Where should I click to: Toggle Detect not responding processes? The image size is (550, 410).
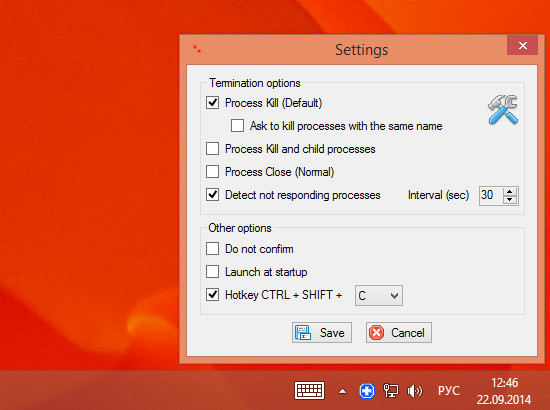point(213,195)
